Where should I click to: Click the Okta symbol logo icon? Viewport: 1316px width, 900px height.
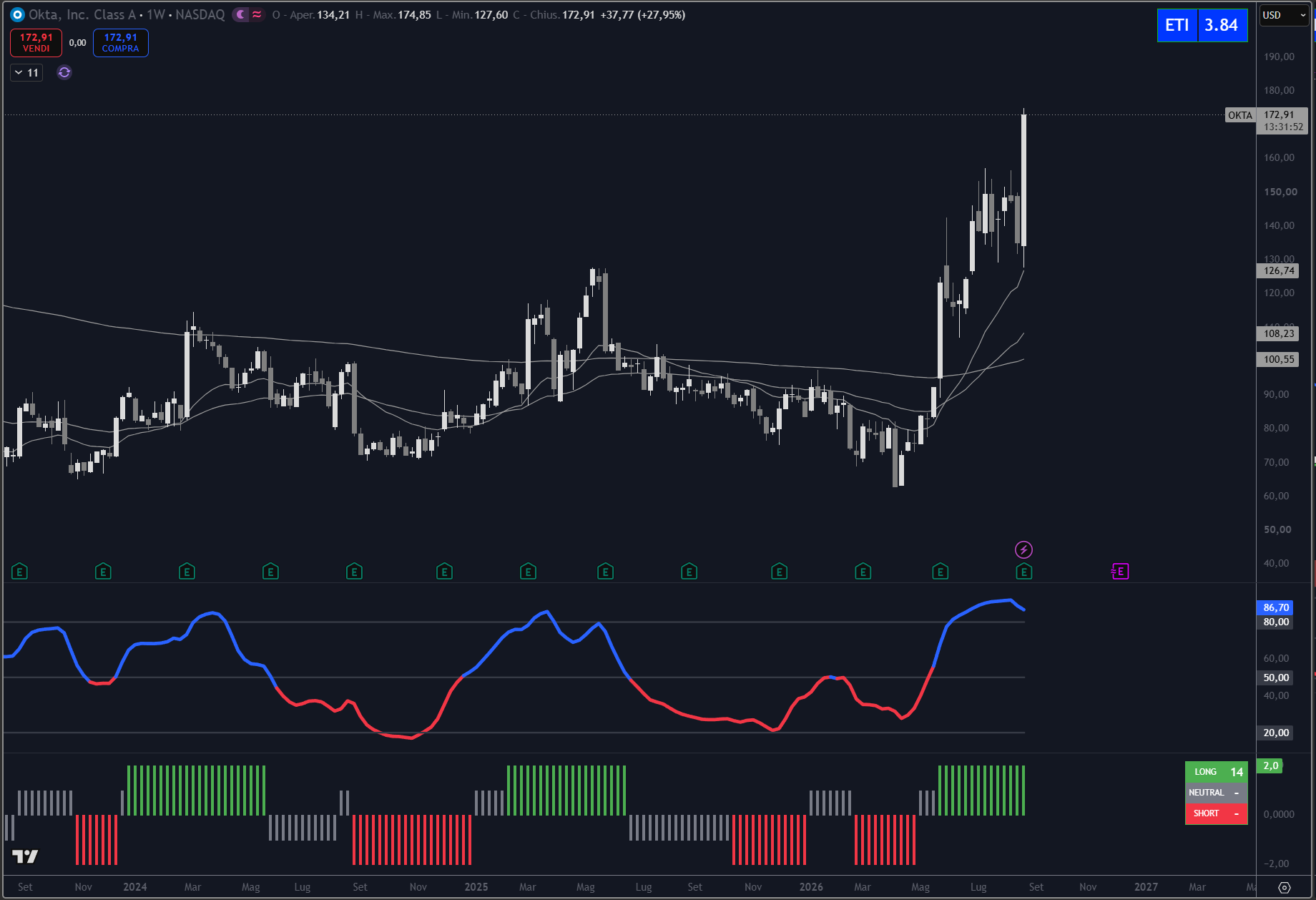[x=17, y=14]
